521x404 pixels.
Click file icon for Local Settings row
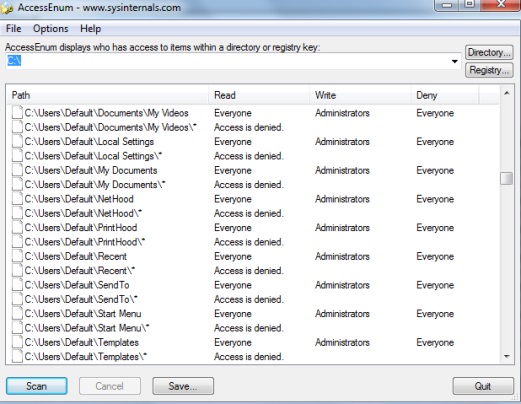[x=17, y=141]
